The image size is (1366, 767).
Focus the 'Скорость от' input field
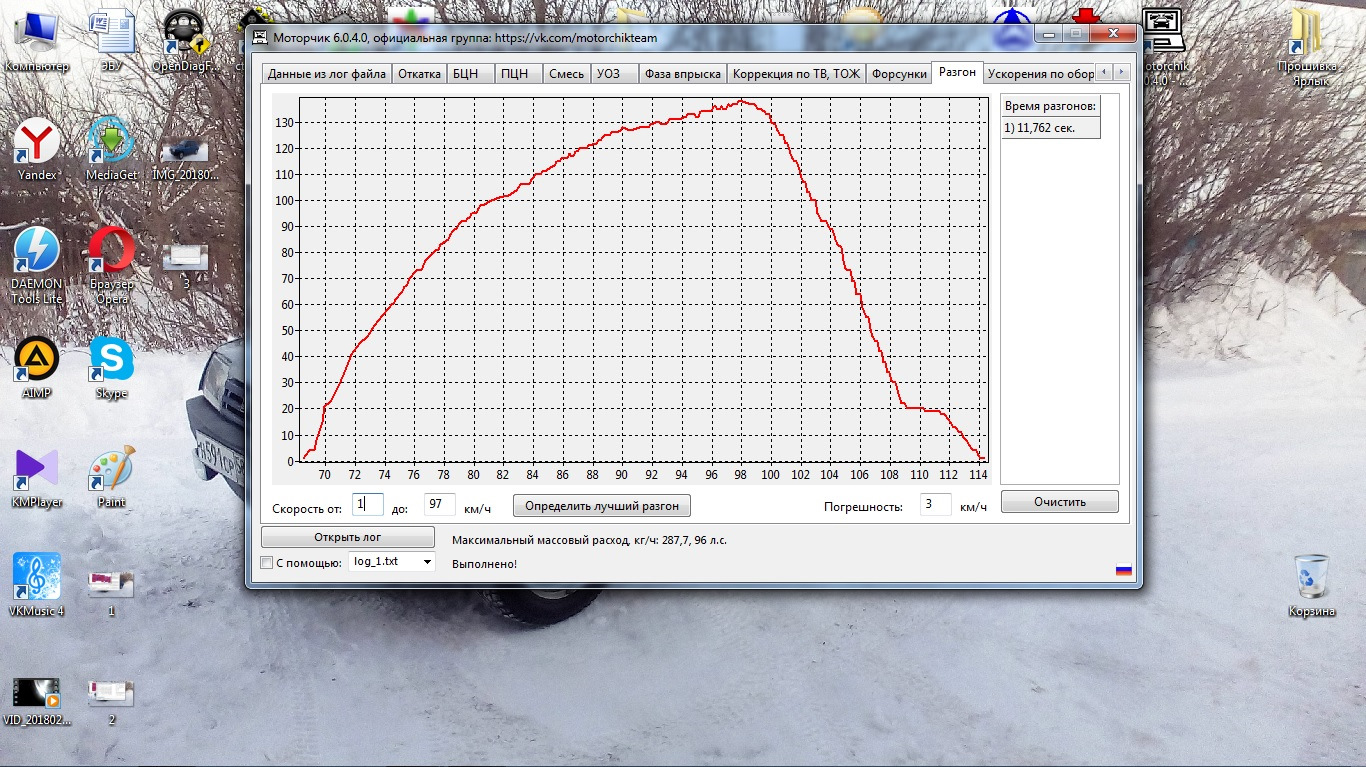coord(368,505)
